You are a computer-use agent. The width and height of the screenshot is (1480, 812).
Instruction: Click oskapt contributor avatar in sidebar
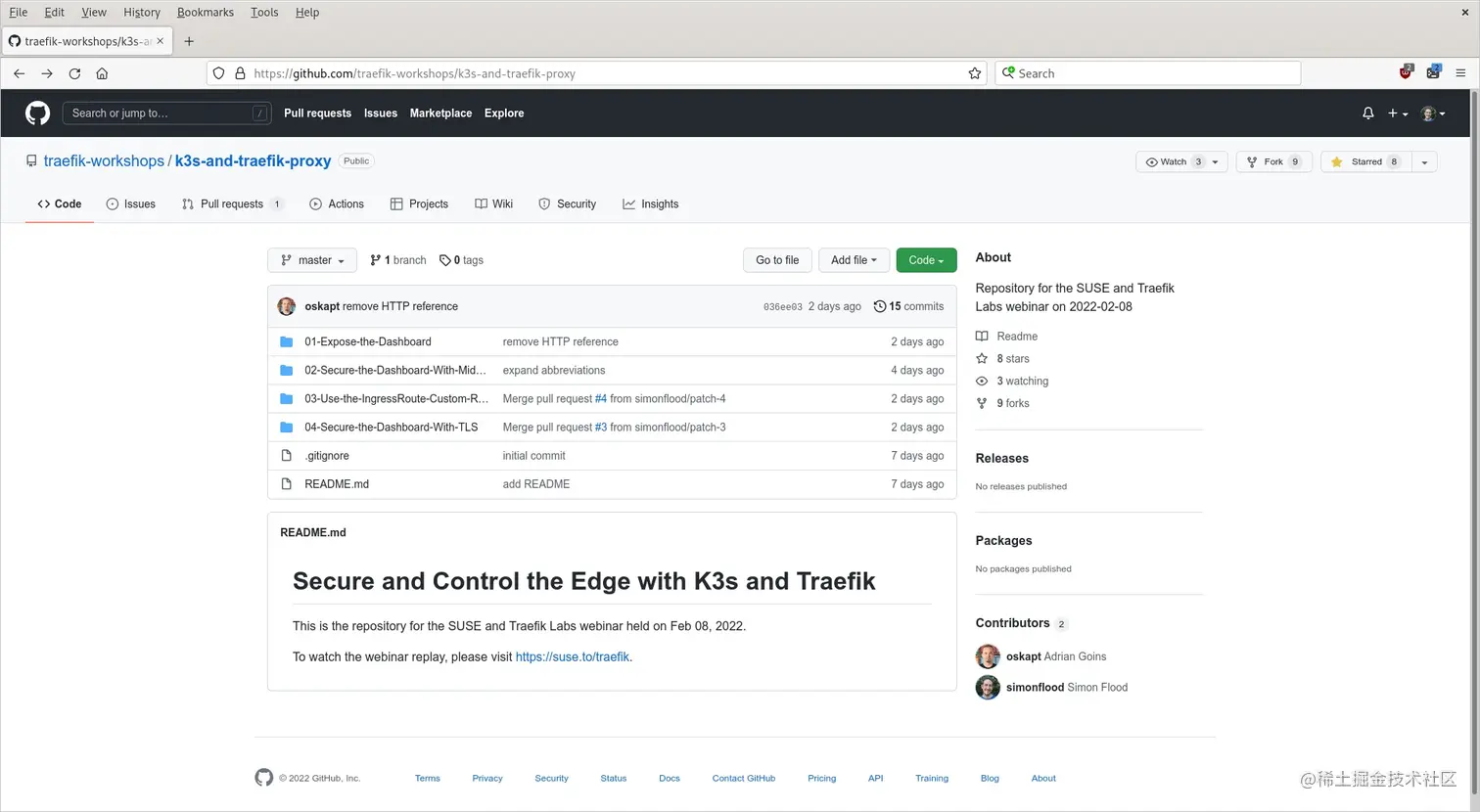(988, 656)
